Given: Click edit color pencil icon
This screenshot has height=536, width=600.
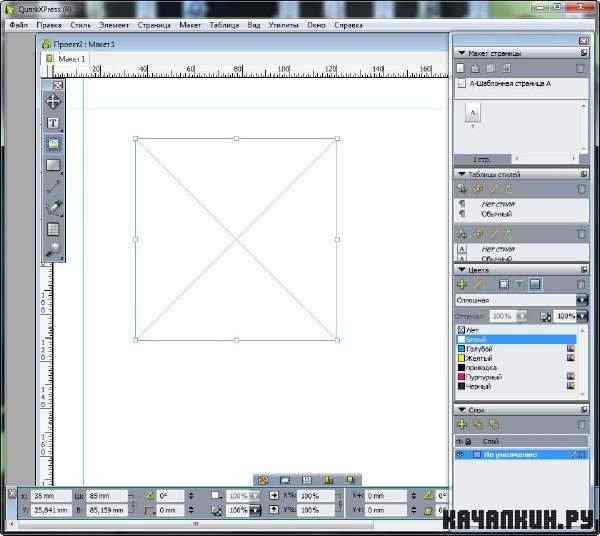Looking at the screenshot, I should (478, 284).
